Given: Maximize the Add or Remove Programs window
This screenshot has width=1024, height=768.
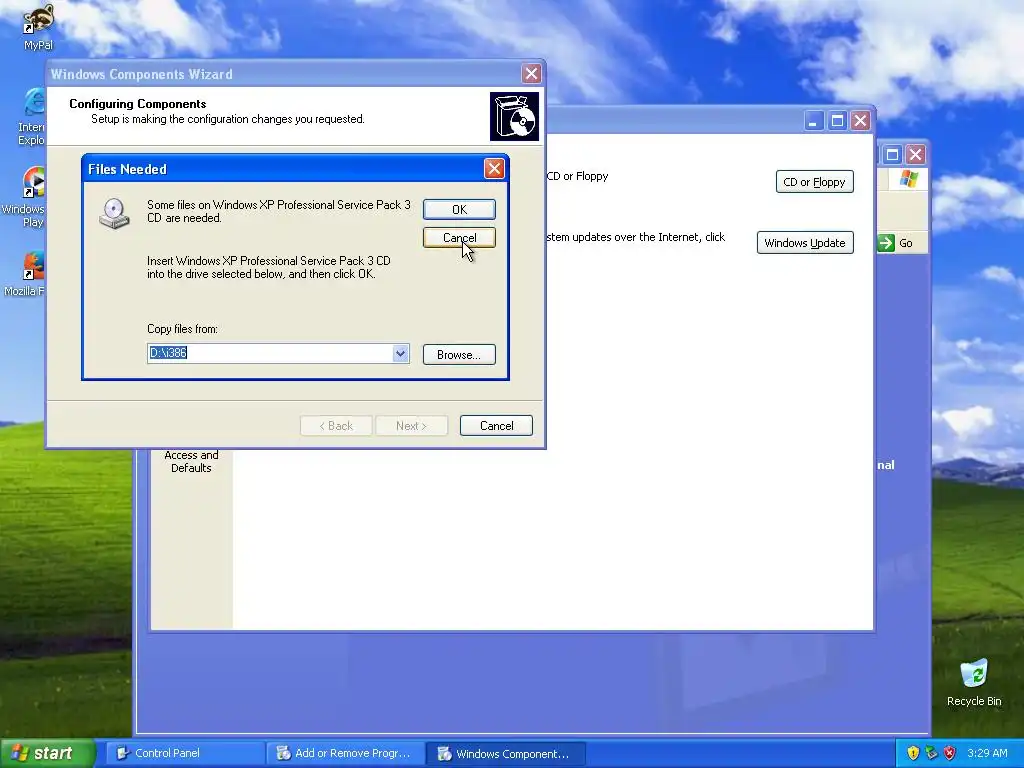Looking at the screenshot, I should pos(837,121).
